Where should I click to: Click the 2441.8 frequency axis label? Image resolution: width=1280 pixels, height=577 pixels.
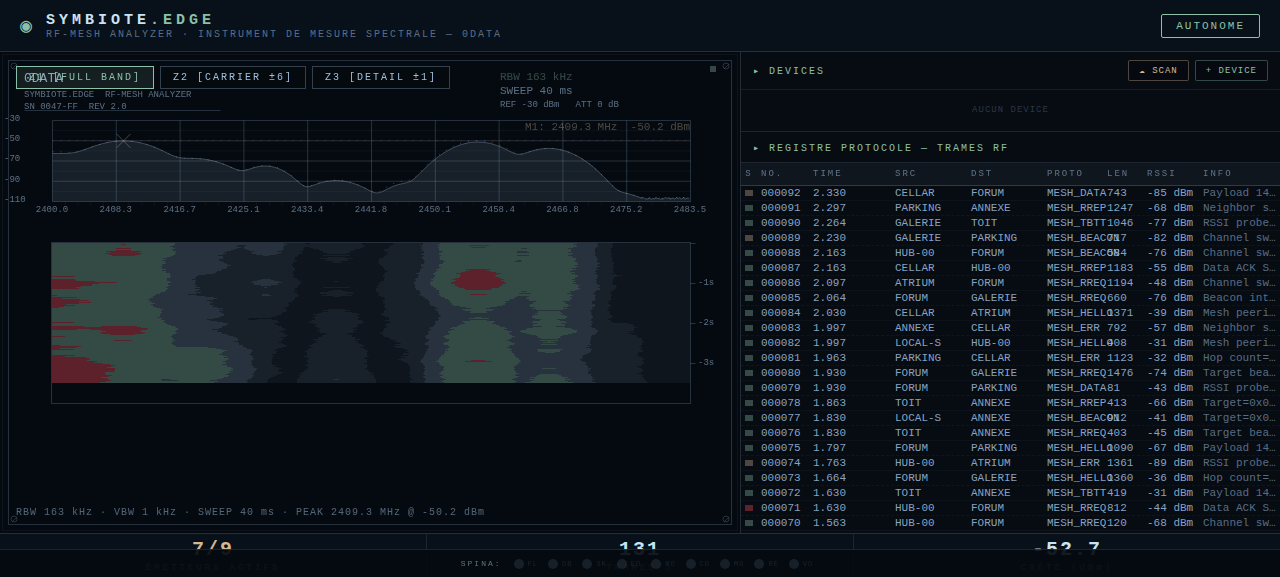coord(370,210)
